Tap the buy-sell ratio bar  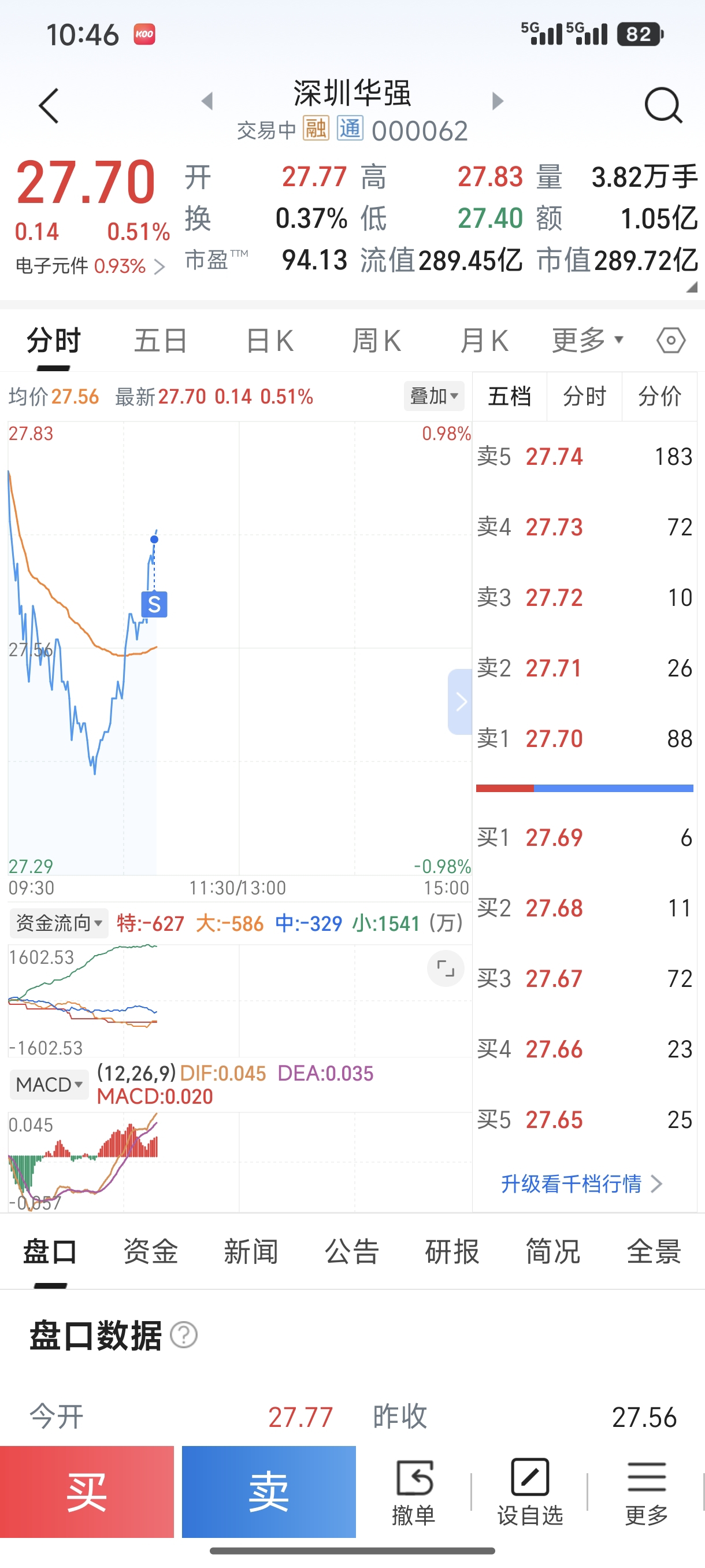point(585,788)
